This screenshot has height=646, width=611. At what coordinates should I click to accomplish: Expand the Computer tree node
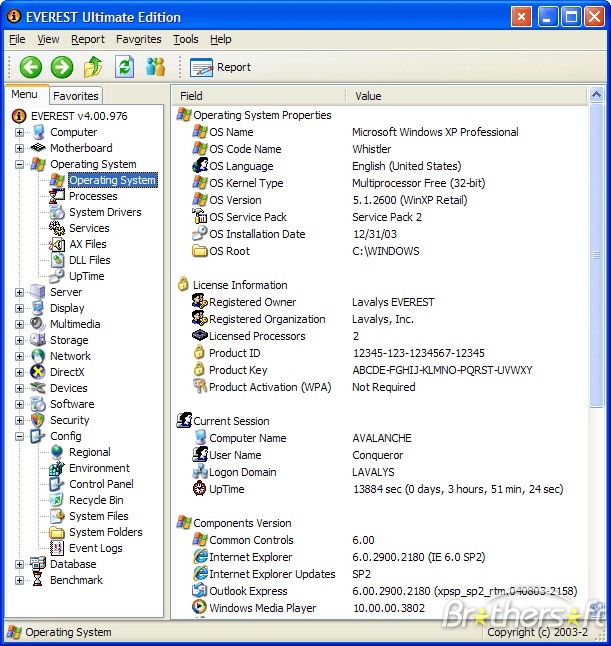coord(19,132)
